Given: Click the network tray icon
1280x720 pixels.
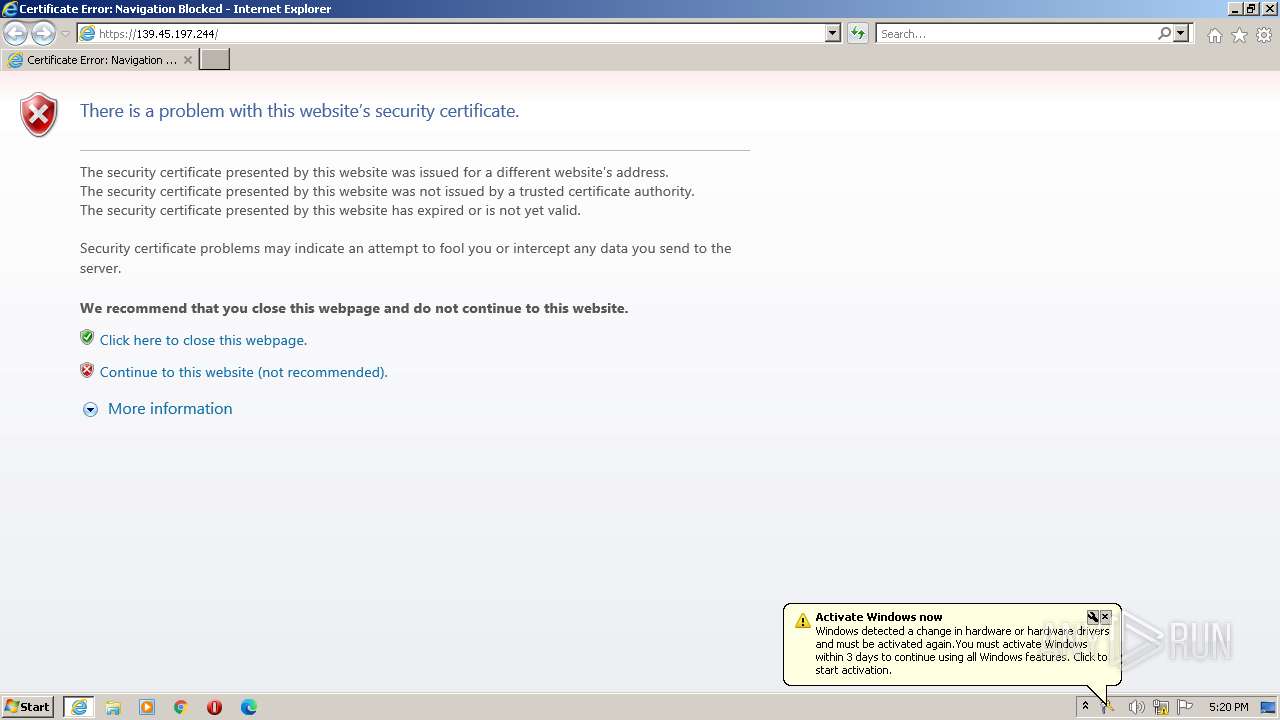Looking at the screenshot, I should pos(1161,707).
